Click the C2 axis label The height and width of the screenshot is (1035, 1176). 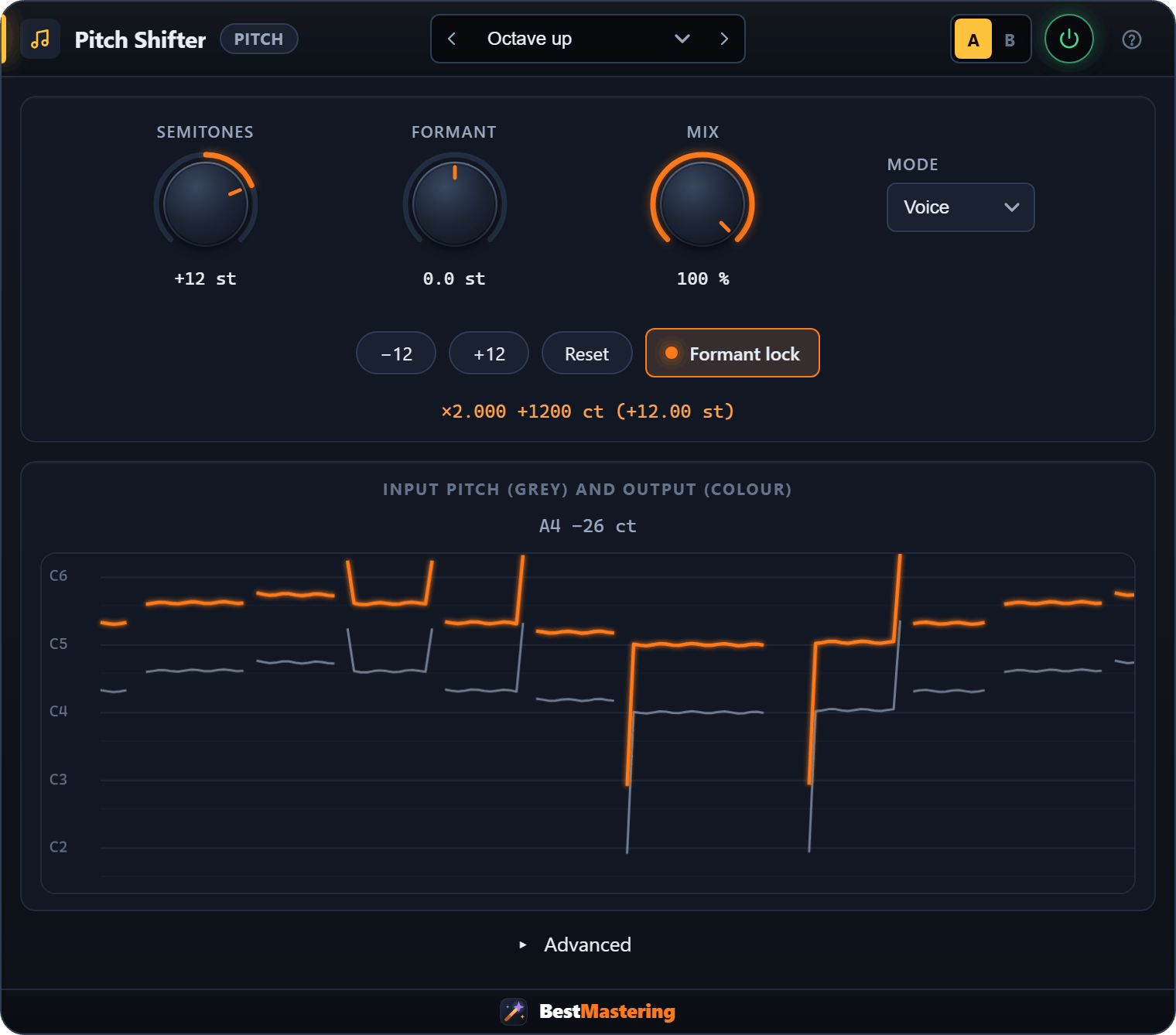(59, 847)
